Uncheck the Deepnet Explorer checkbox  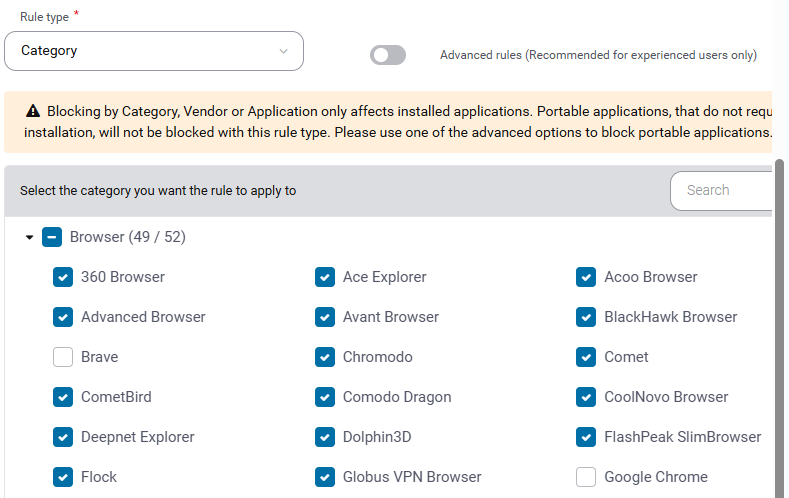tap(63, 437)
